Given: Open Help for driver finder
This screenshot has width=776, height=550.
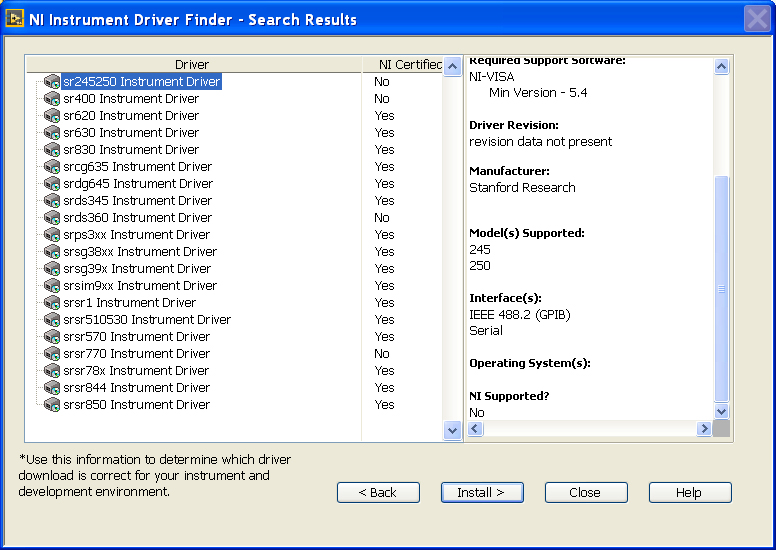Looking at the screenshot, I should [x=690, y=492].
